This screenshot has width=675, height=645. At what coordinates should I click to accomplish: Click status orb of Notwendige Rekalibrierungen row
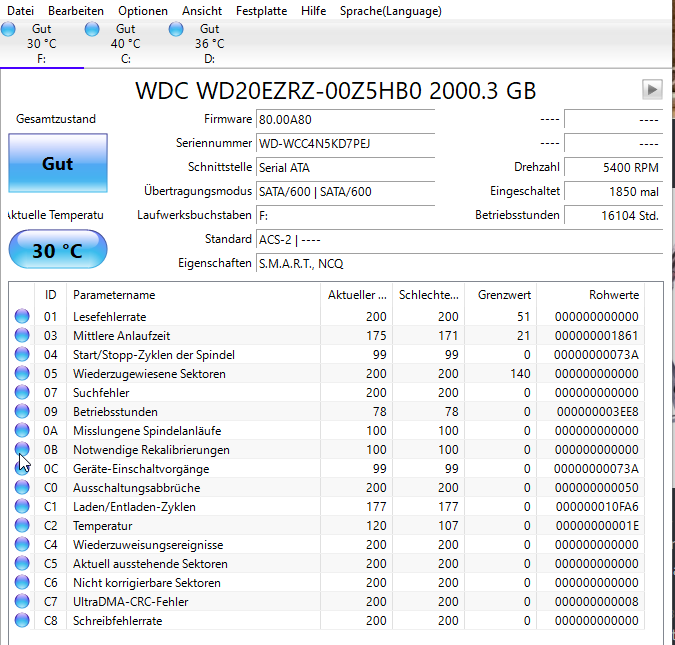22,449
